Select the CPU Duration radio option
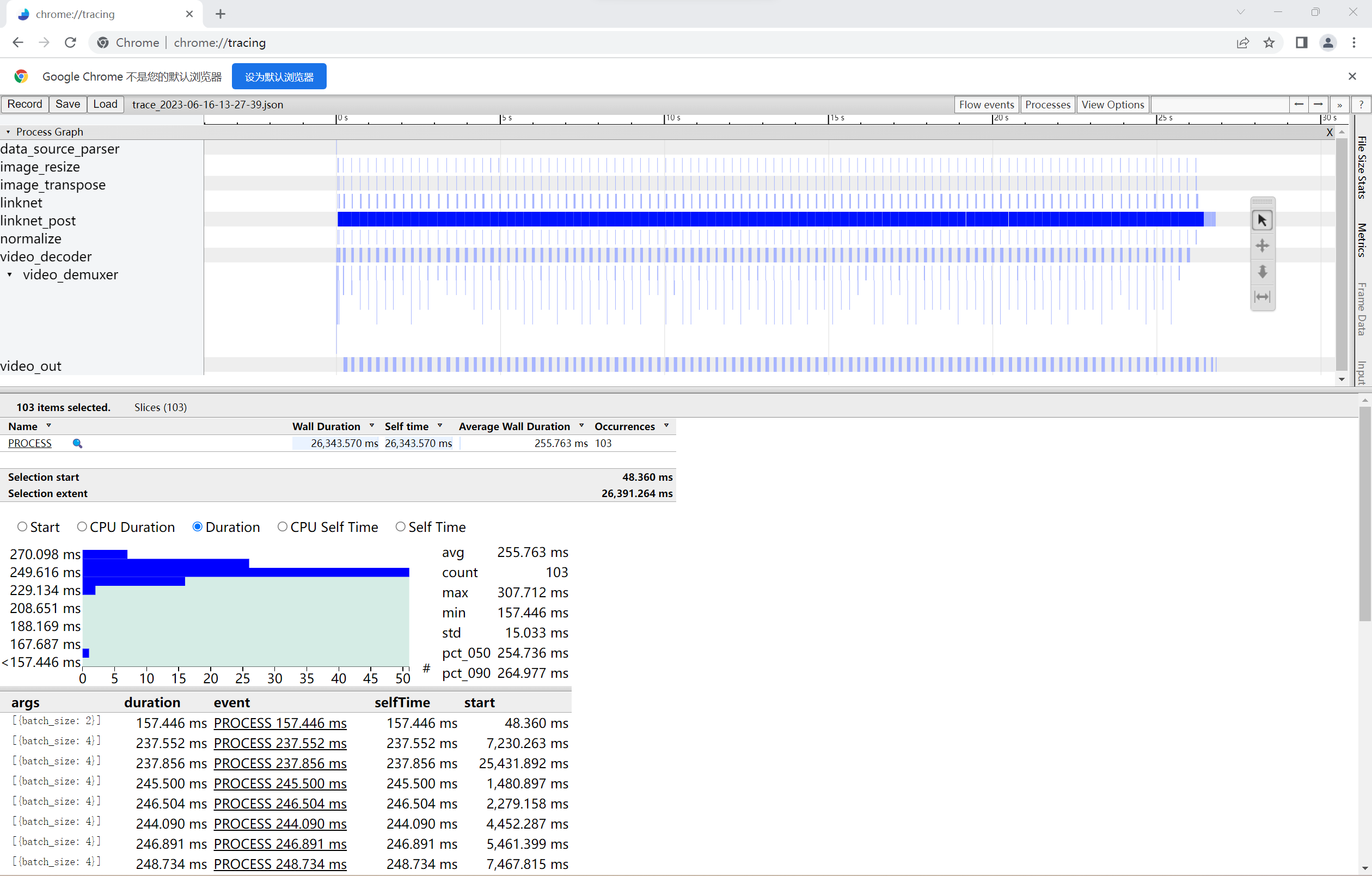Screen dimensions: 1372x876 [82, 526]
